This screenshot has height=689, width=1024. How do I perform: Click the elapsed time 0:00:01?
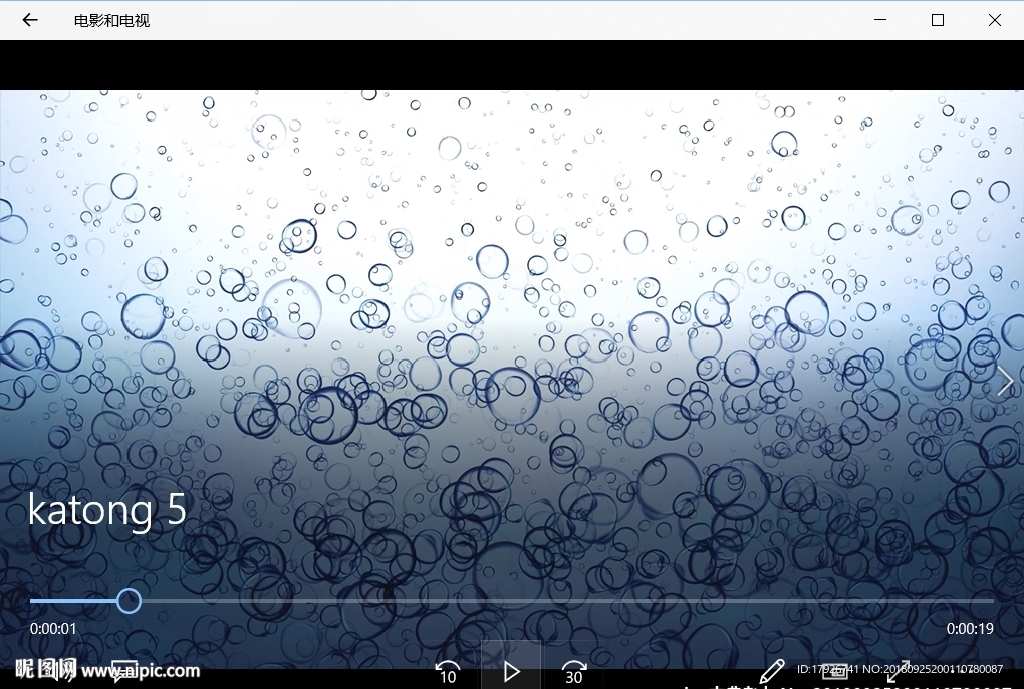pyautogui.click(x=53, y=629)
